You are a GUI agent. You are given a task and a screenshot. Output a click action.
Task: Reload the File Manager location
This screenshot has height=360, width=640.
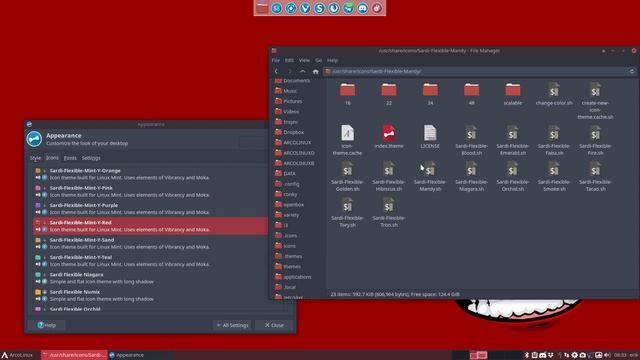(x=631, y=71)
